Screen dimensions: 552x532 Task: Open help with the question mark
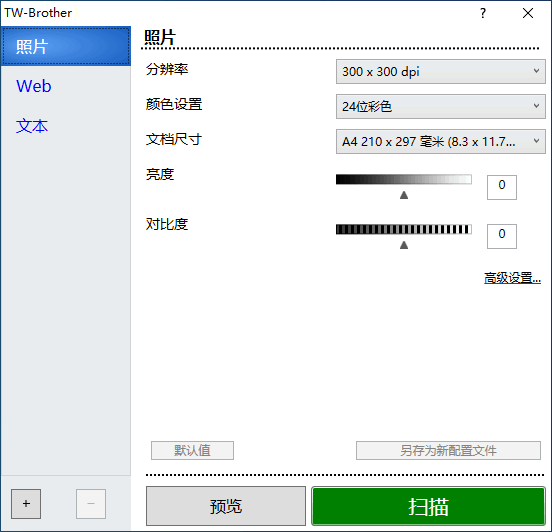coord(483,13)
